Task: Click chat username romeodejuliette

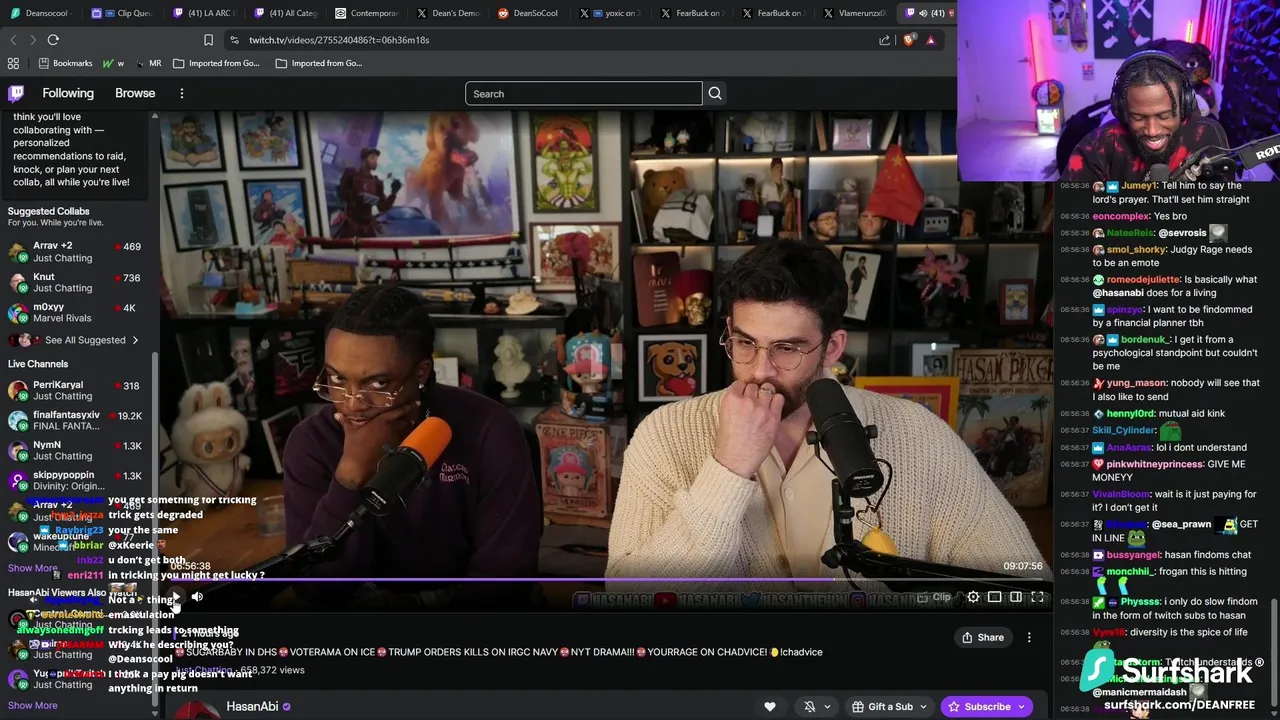Action: pos(1143,279)
